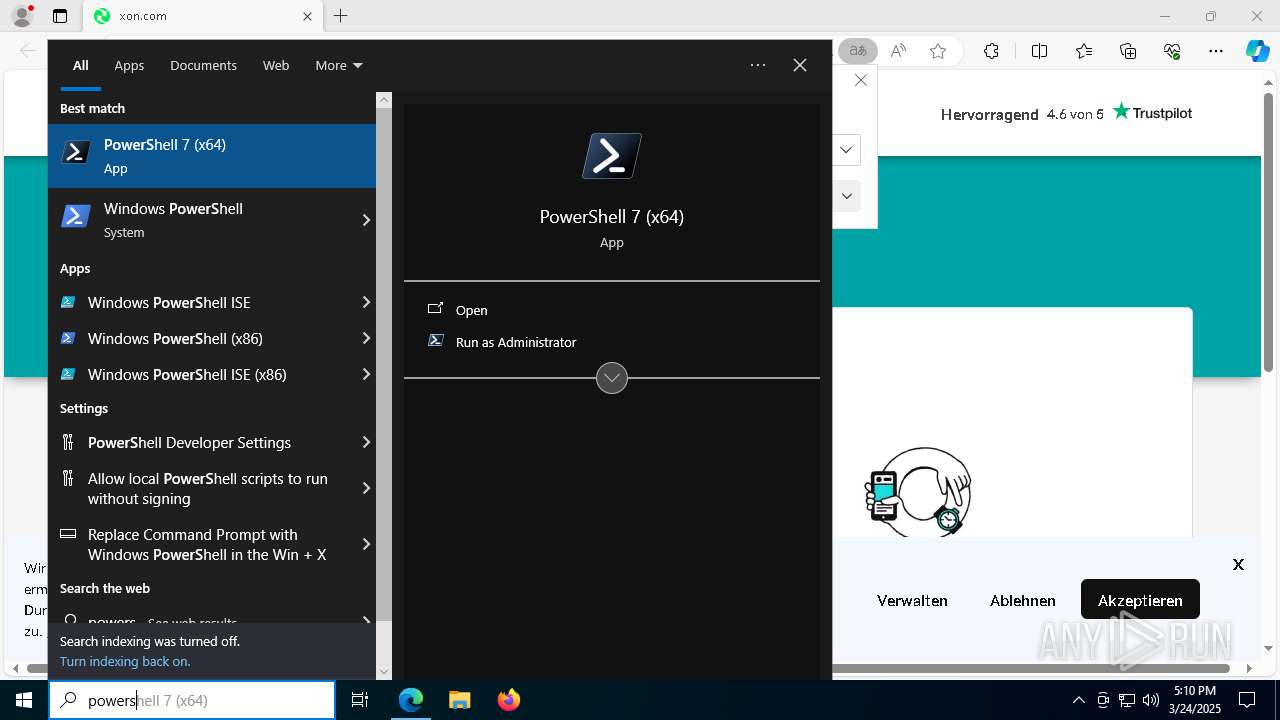This screenshot has height=720, width=1280.
Task: Dismiss cookie banner with X
Action: pos(1238,564)
